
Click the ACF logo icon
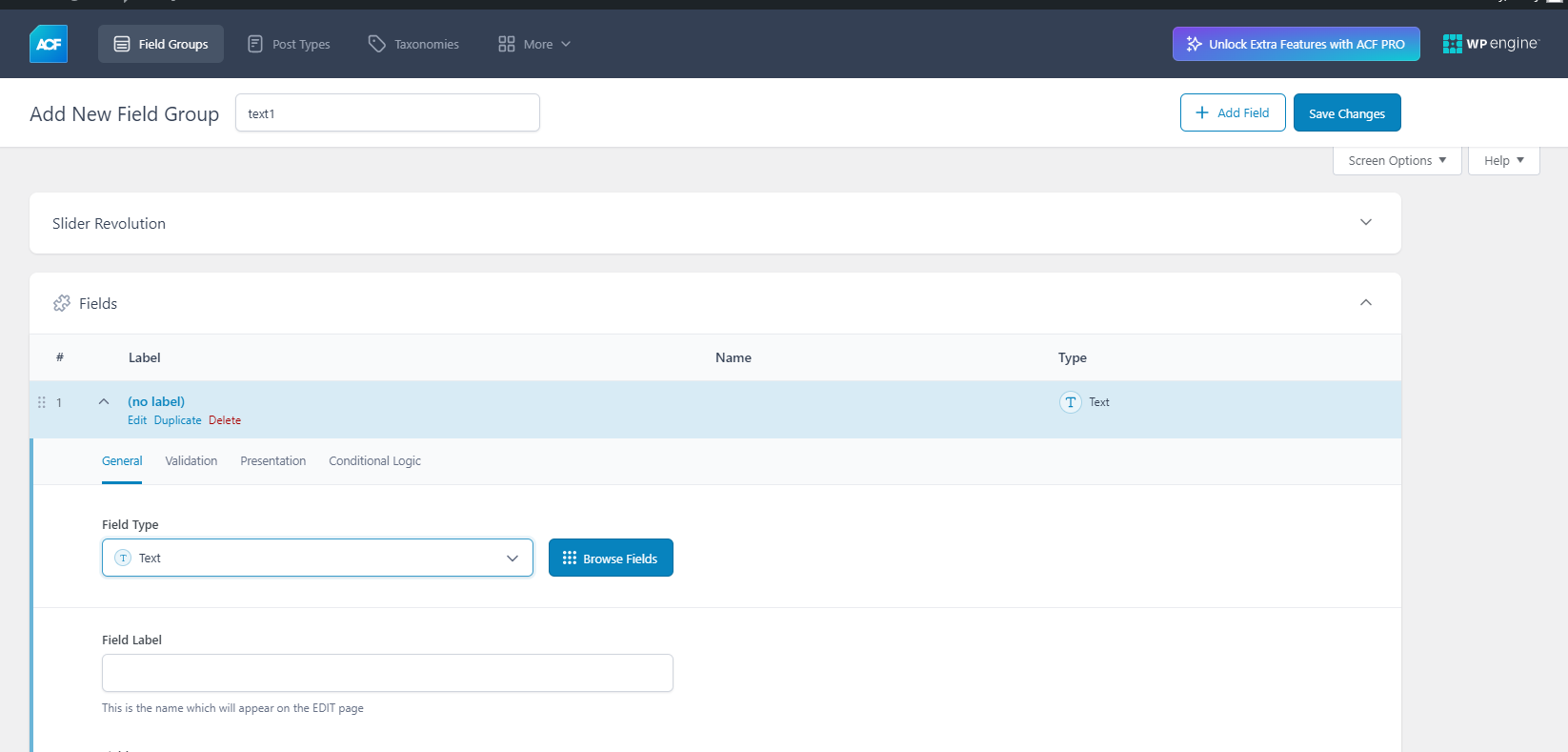point(49,44)
